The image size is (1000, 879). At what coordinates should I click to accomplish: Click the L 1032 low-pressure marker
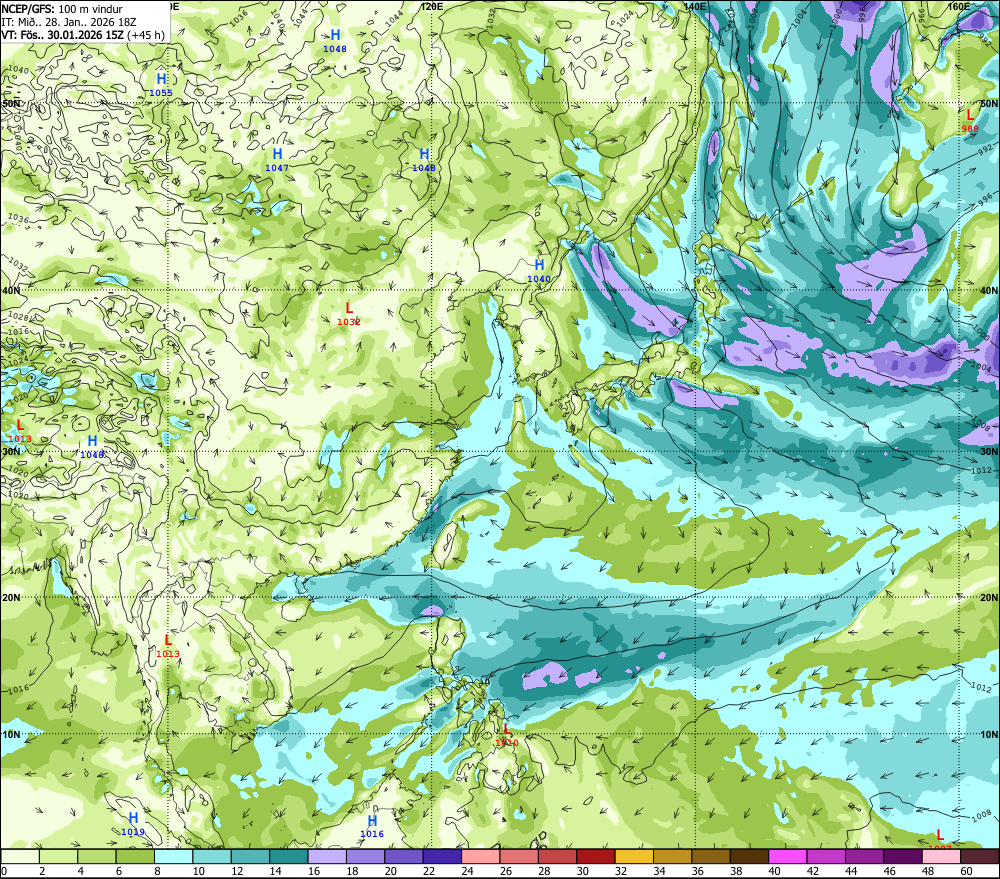click(349, 314)
